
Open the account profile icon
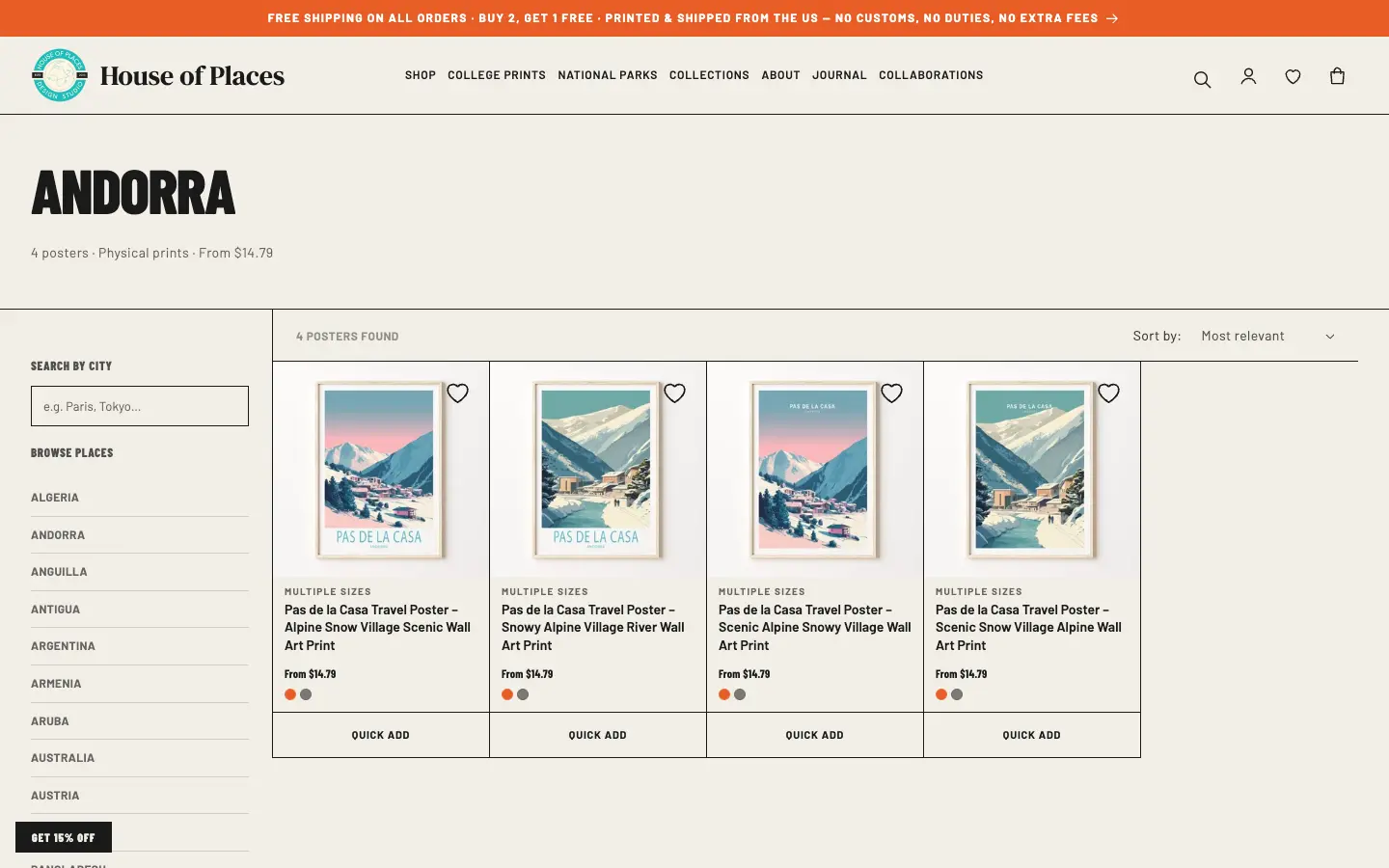coord(1248,76)
